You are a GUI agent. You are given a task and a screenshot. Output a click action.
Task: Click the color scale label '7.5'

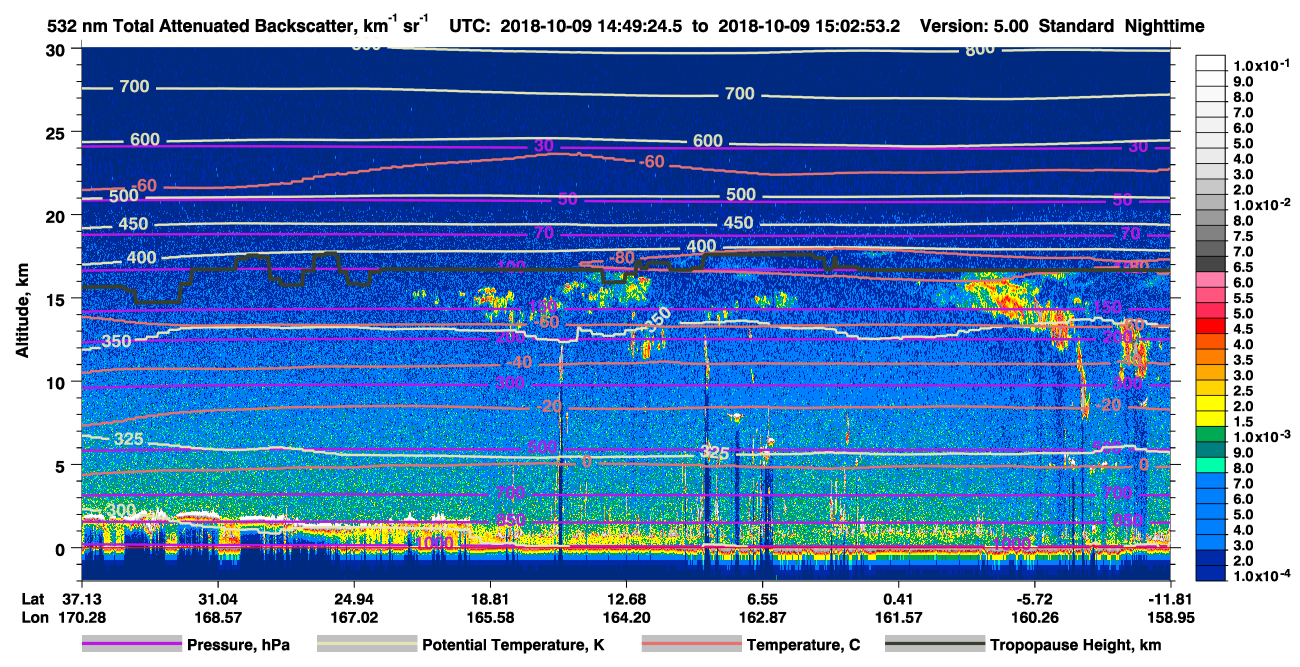point(1243,235)
